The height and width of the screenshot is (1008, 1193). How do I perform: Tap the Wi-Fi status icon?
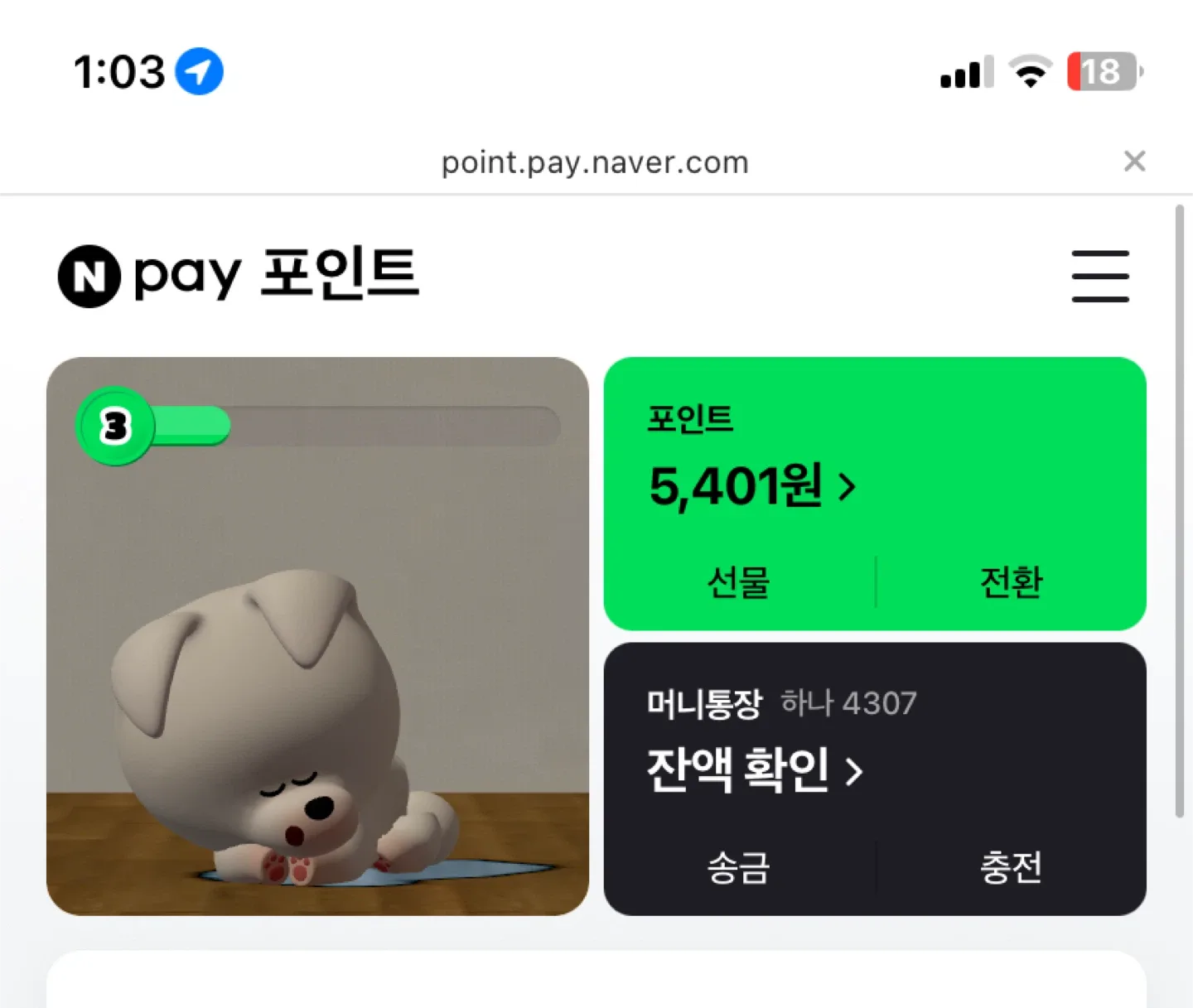[x=1030, y=71]
